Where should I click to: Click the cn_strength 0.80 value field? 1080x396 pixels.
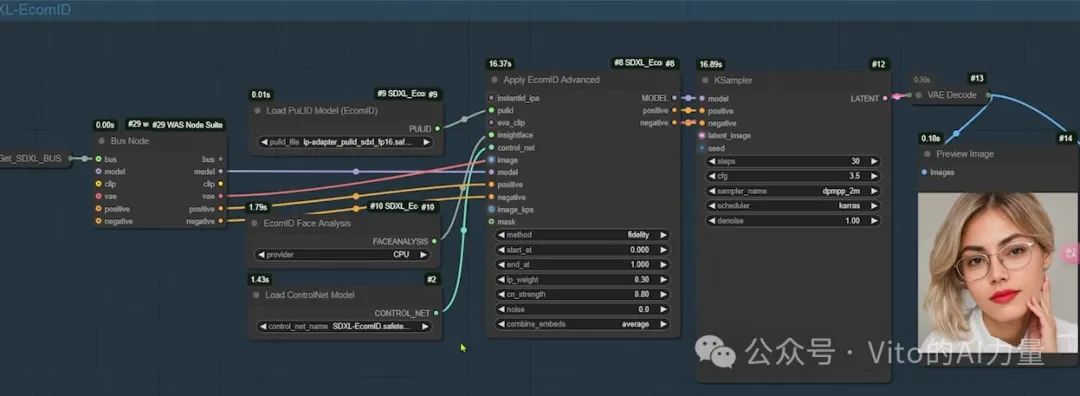coord(582,294)
